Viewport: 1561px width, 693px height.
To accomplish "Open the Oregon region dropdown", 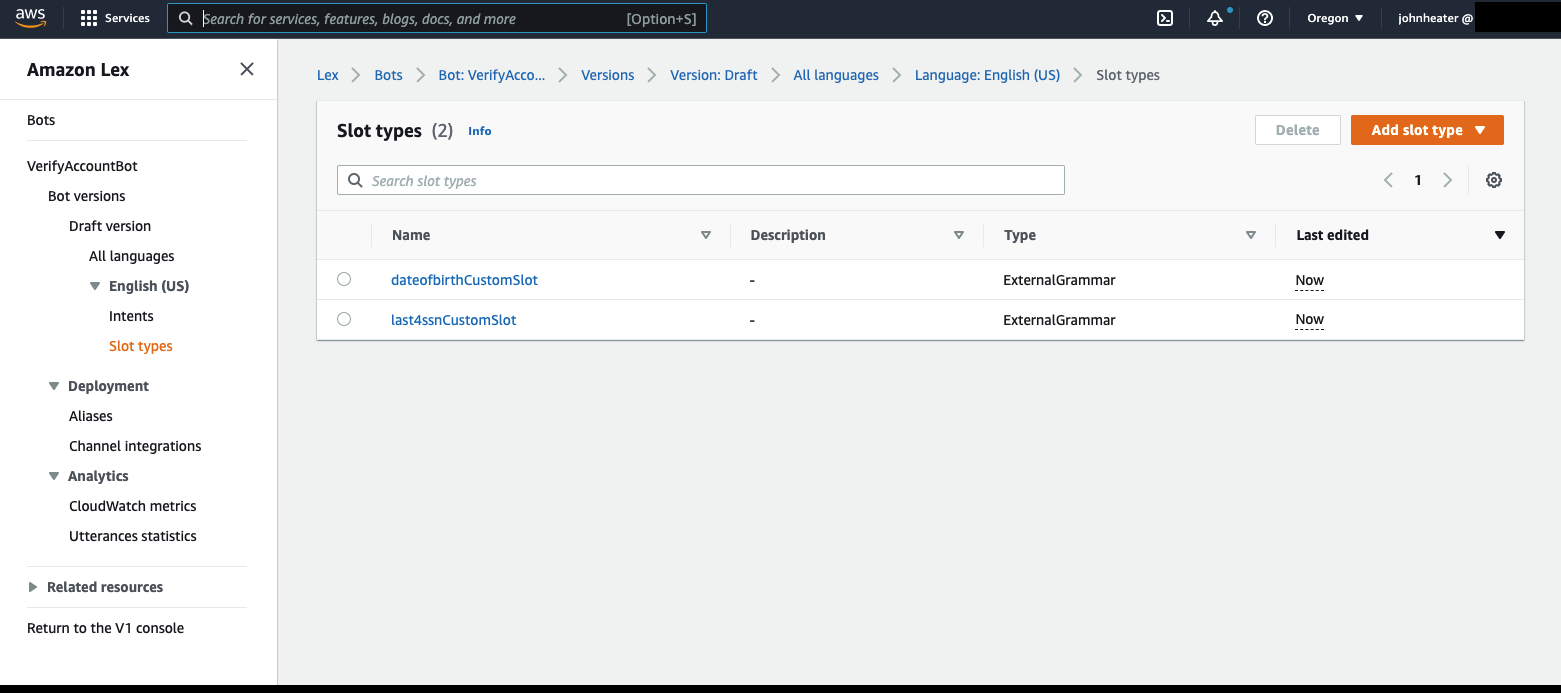I will (1335, 18).
